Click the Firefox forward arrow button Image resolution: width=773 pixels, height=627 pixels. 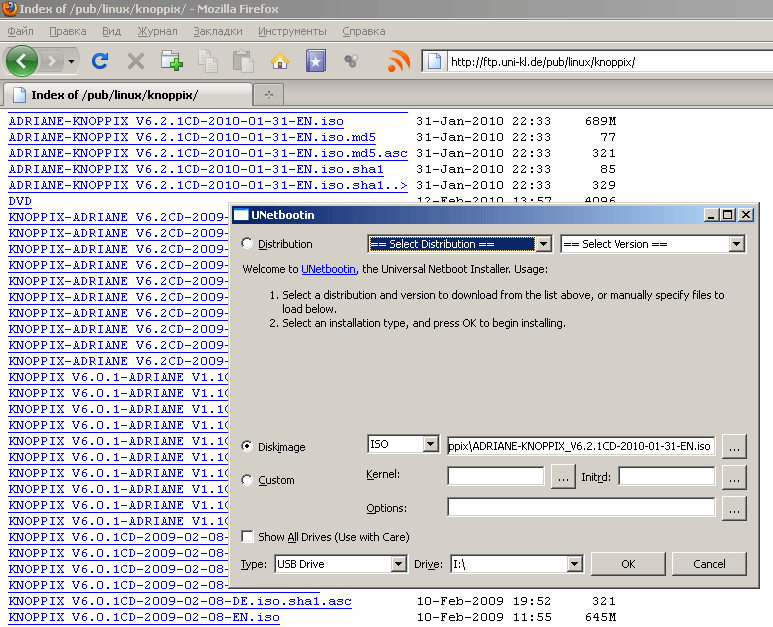51,62
